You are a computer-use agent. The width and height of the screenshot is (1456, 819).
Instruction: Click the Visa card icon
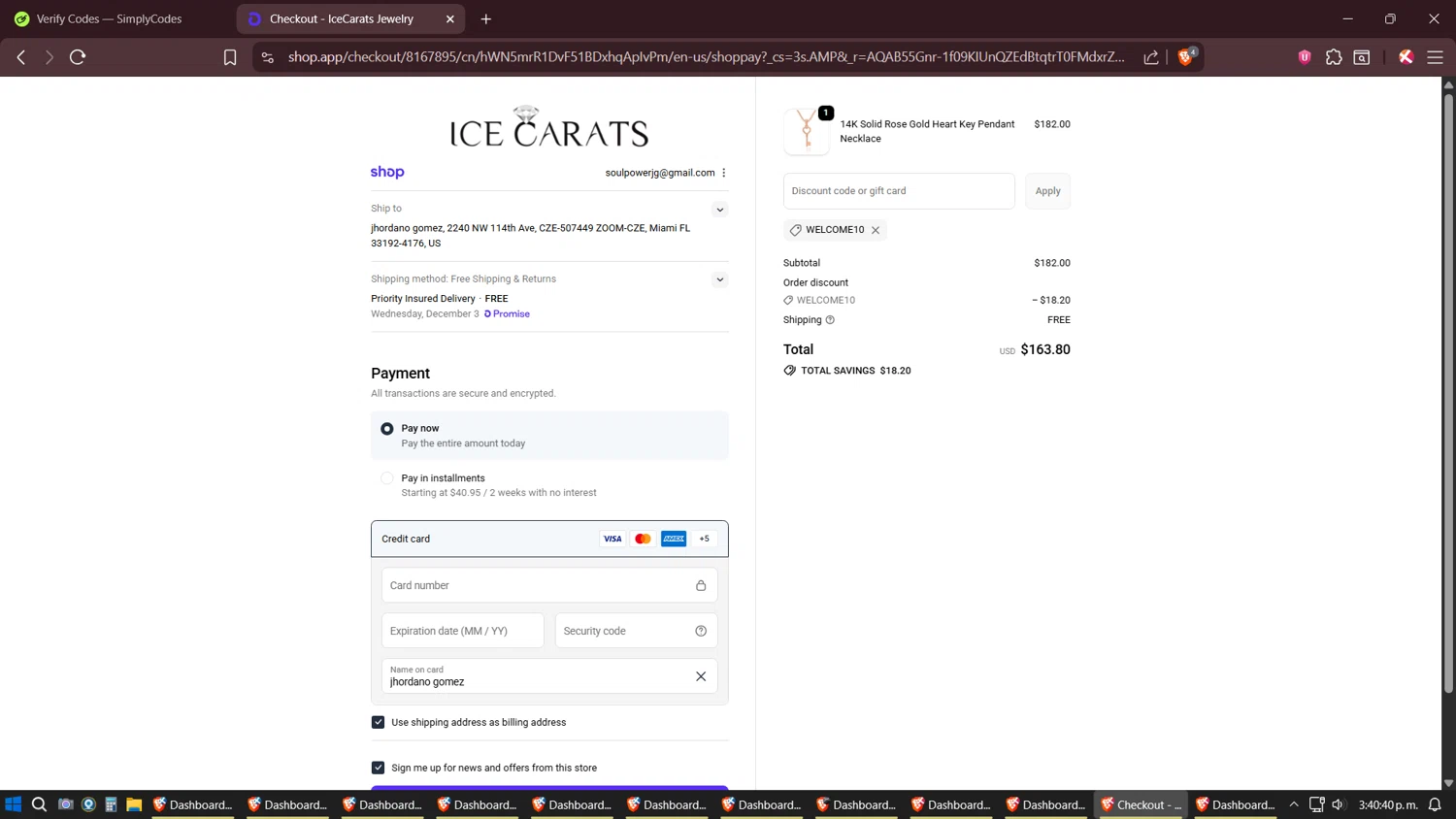coord(612,539)
